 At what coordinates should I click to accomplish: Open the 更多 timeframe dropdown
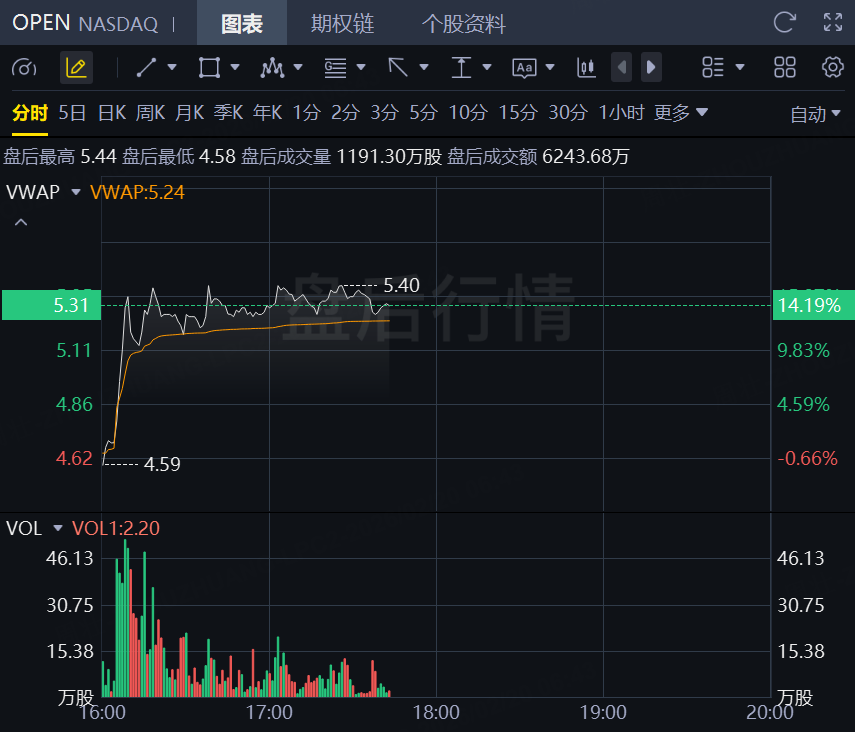[681, 113]
